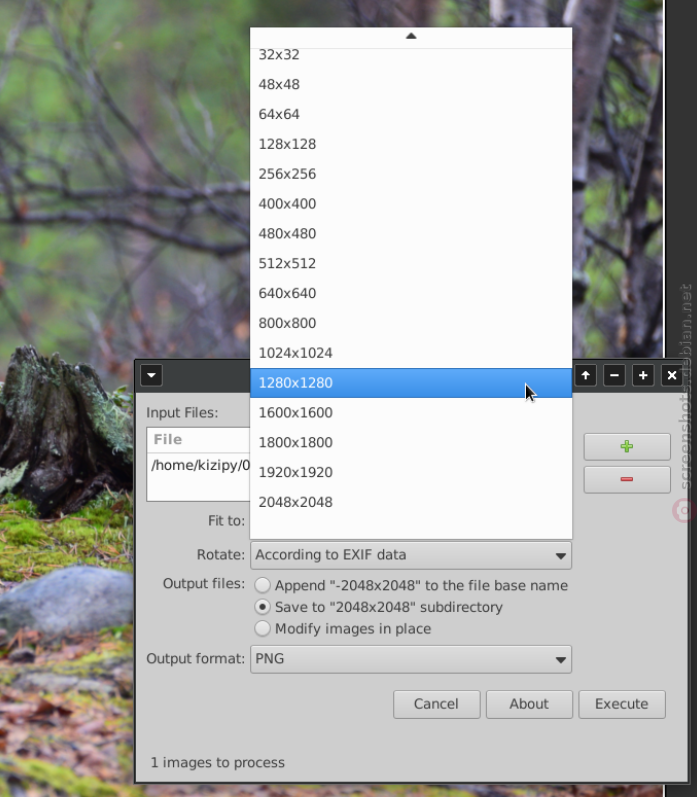Minimize the dialog with the minus title button
The image size is (697, 797).
coord(614,376)
